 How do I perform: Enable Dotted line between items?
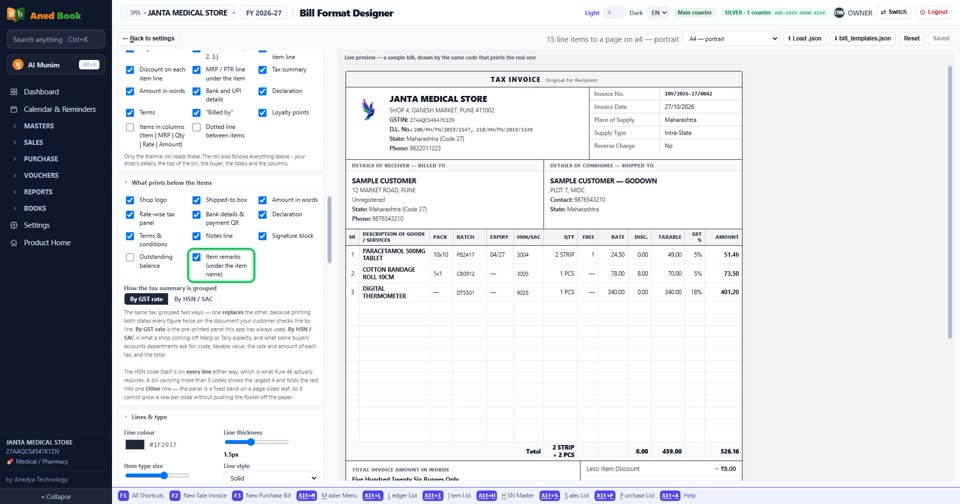tap(196, 127)
